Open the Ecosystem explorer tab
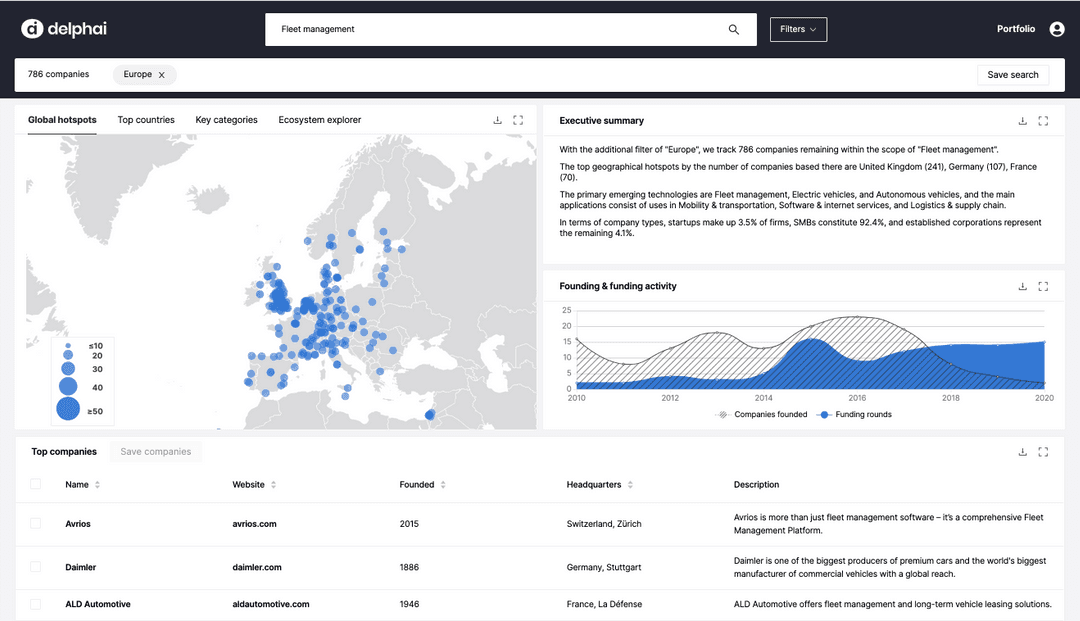 coord(320,120)
